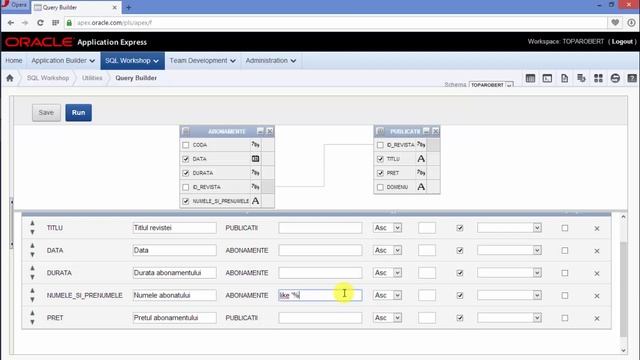Collapse the PUBLICATII table box
Image resolution: width=640 pixels, height=360 pixels.
426,131
